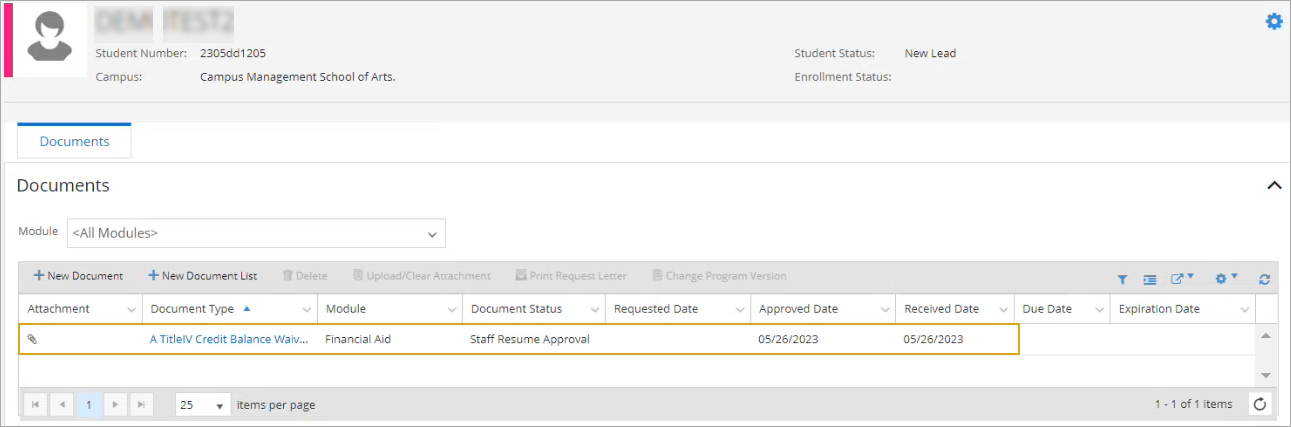The image size is (1291, 427).
Task: Open the TitleIV Credit Balance Waiver link
Action: [x=229, y=339]
